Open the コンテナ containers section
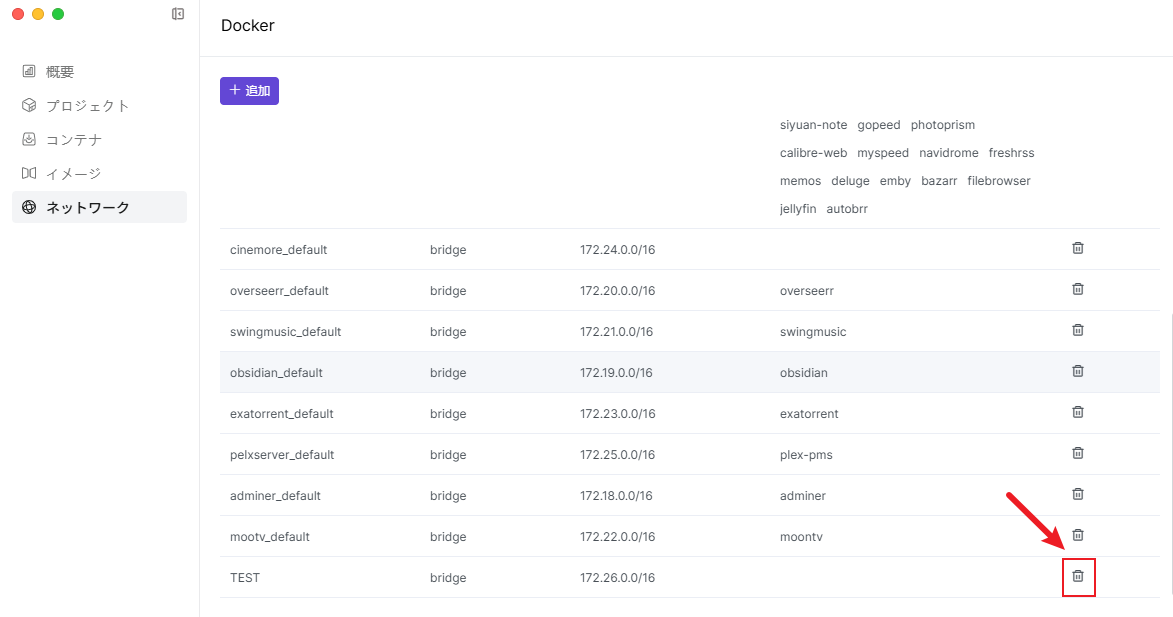The height and width of the screenshot is (617, 1173). (73, 140)
